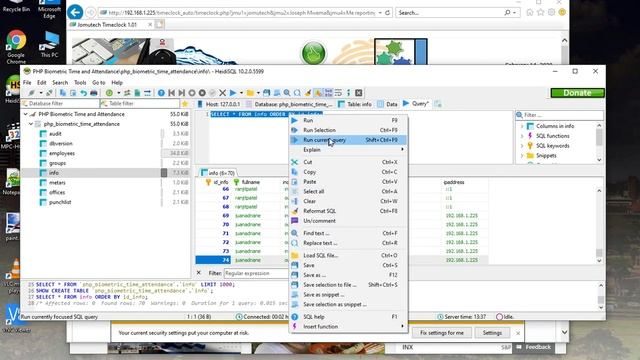Image resolution: width=640 pixels, height=360 pixels.
Task: Click the Database filter input field
Action: point(60,104)
